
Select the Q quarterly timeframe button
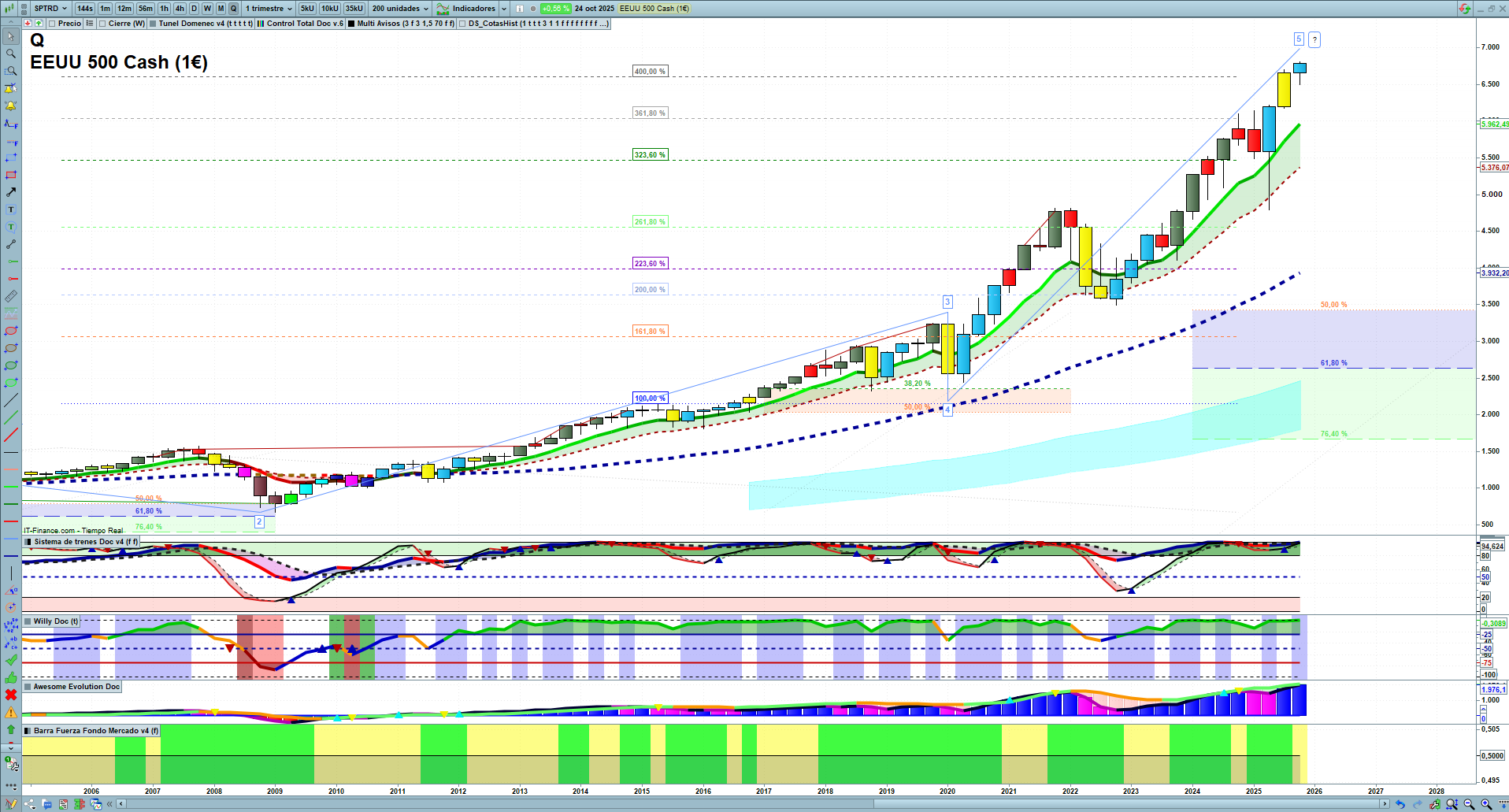233,9
